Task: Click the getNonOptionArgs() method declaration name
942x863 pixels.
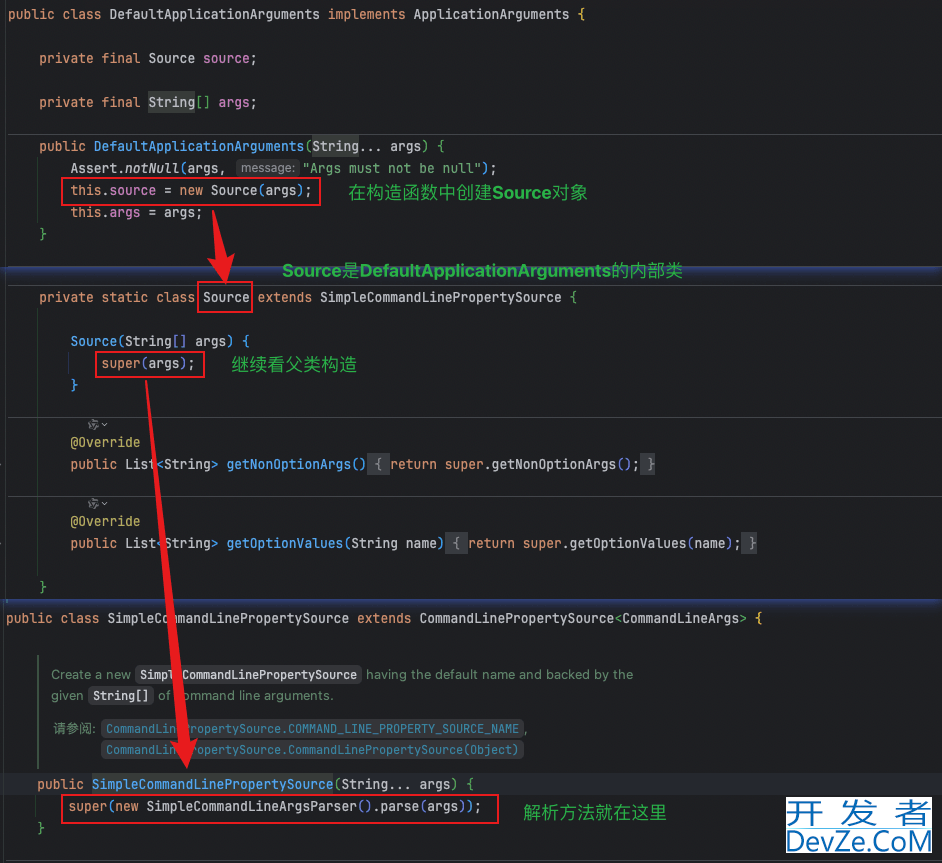Action: pos(288,464)
